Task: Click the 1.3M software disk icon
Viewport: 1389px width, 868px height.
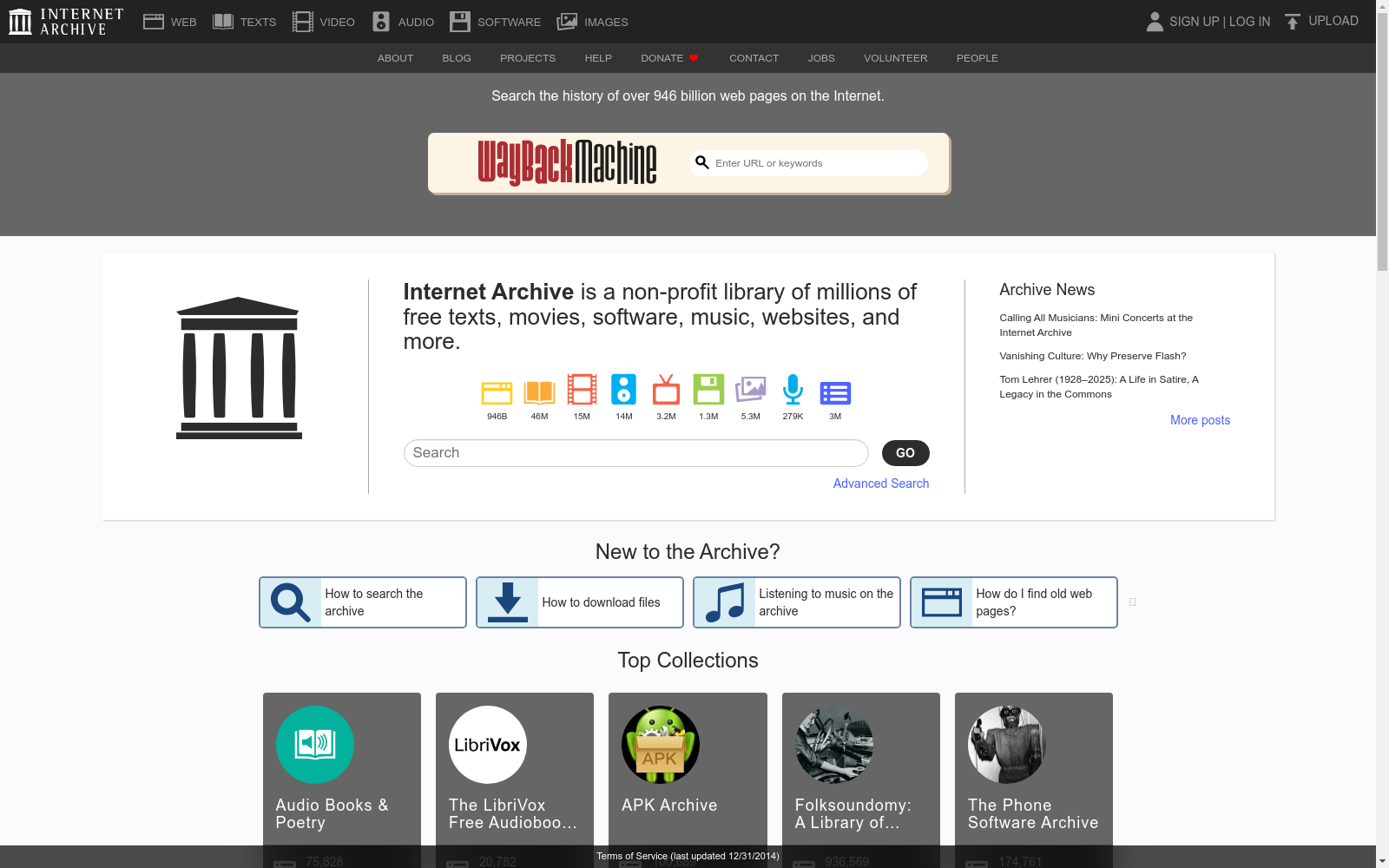Action: pyautogui.click(x=708, y=390)
